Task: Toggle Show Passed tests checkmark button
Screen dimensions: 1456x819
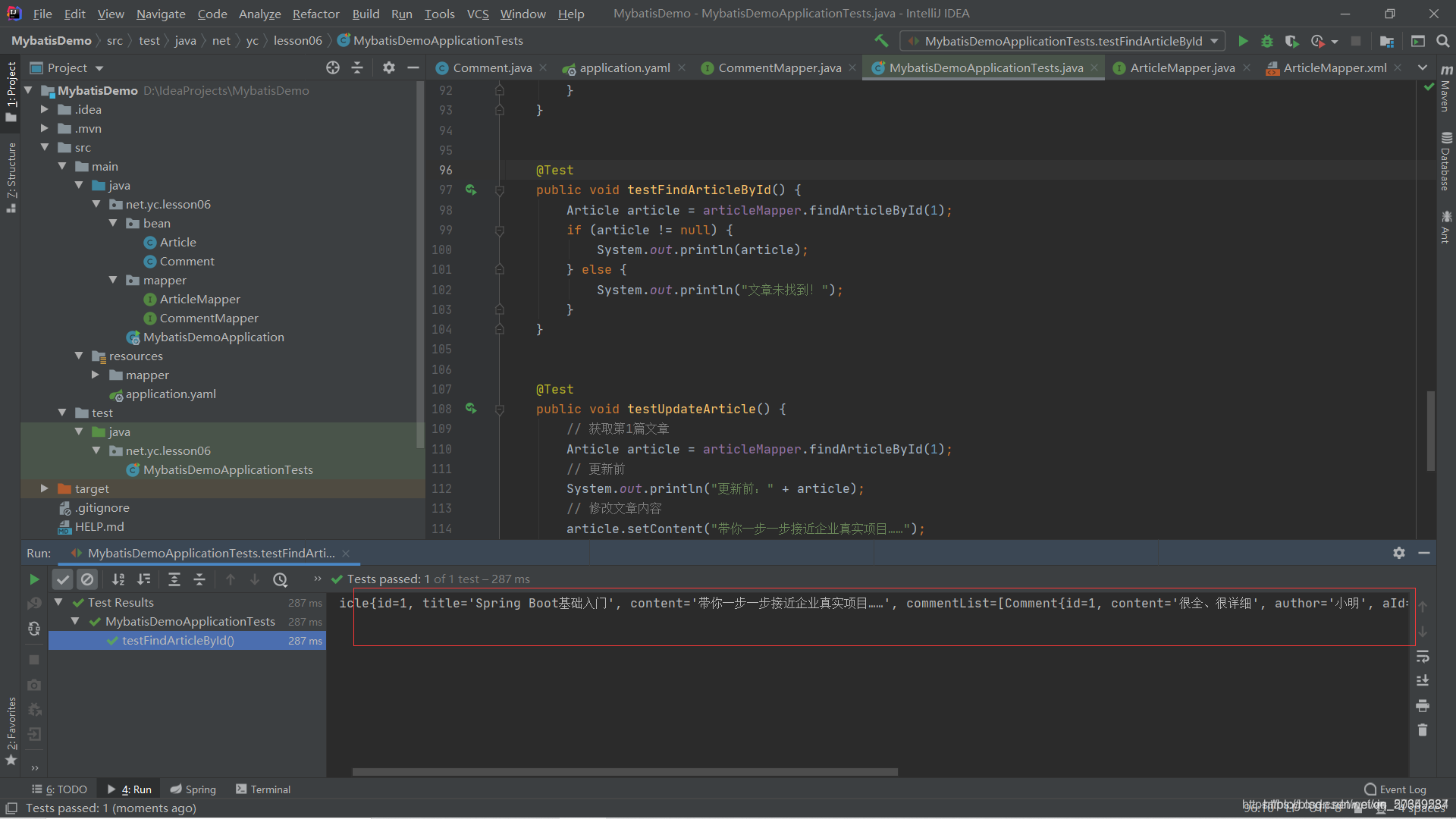Action: click(63, 579)
